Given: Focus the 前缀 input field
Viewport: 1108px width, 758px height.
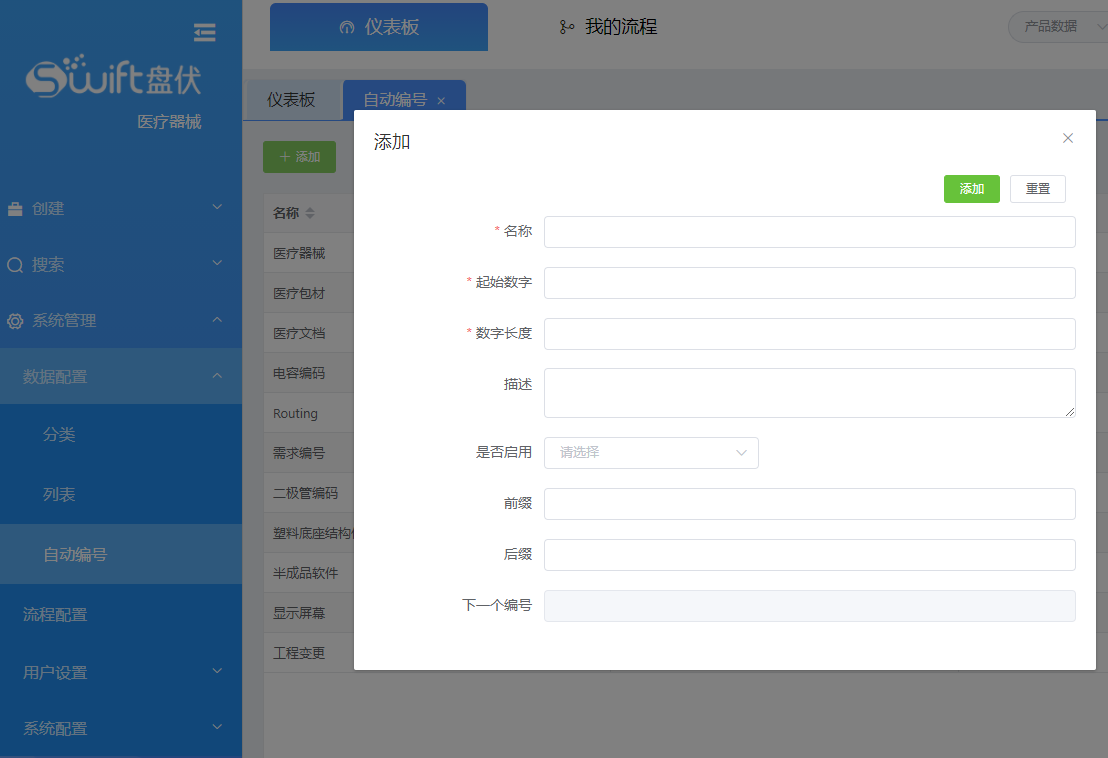Looking at the screenshot, I should (x=810, y=504).
